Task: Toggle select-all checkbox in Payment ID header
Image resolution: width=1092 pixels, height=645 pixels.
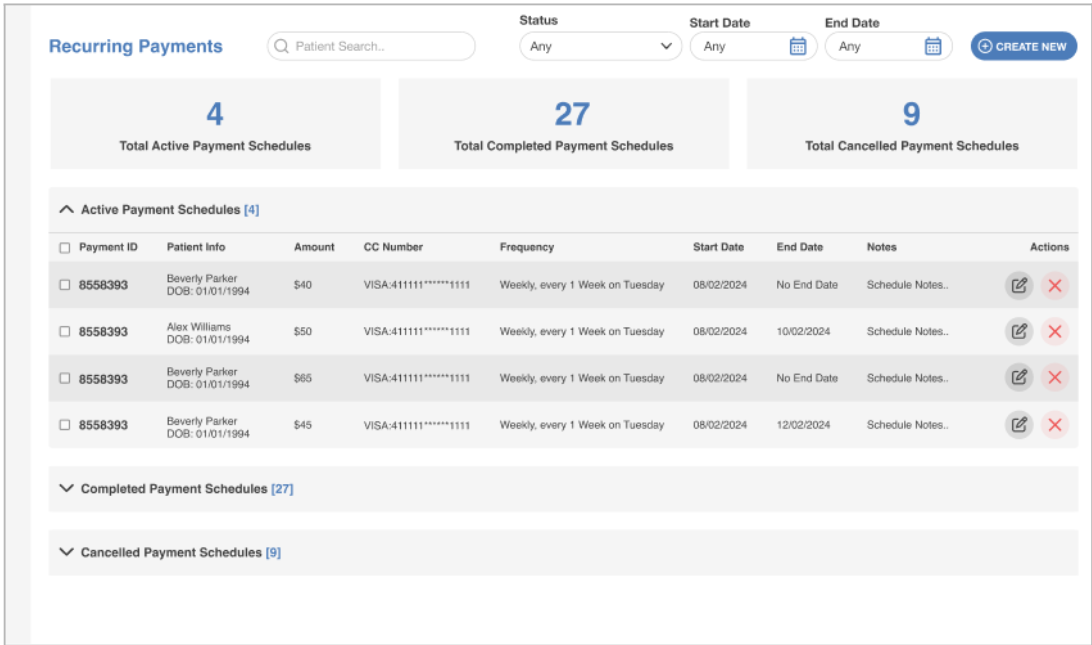Action: point(65,248)
